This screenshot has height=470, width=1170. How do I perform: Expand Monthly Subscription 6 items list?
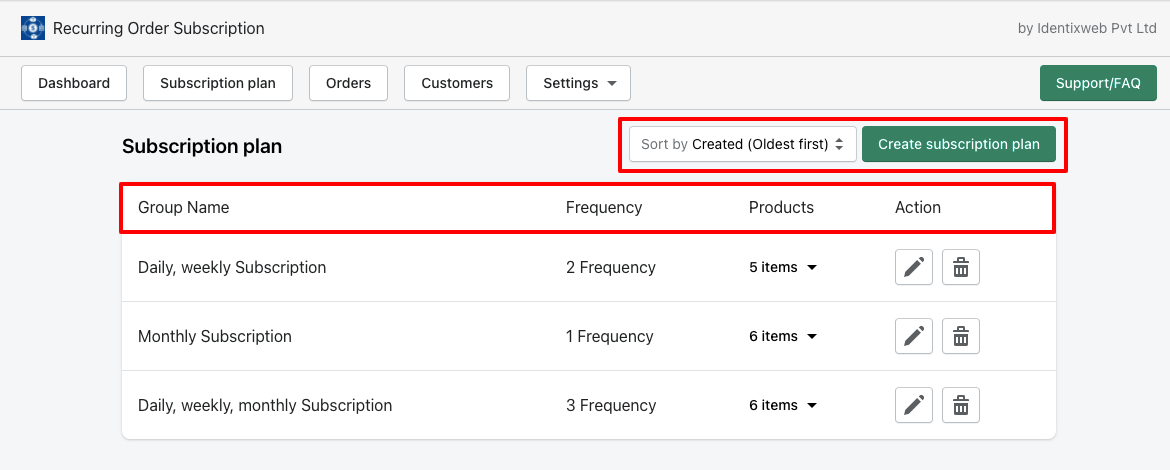pos(783,336)
